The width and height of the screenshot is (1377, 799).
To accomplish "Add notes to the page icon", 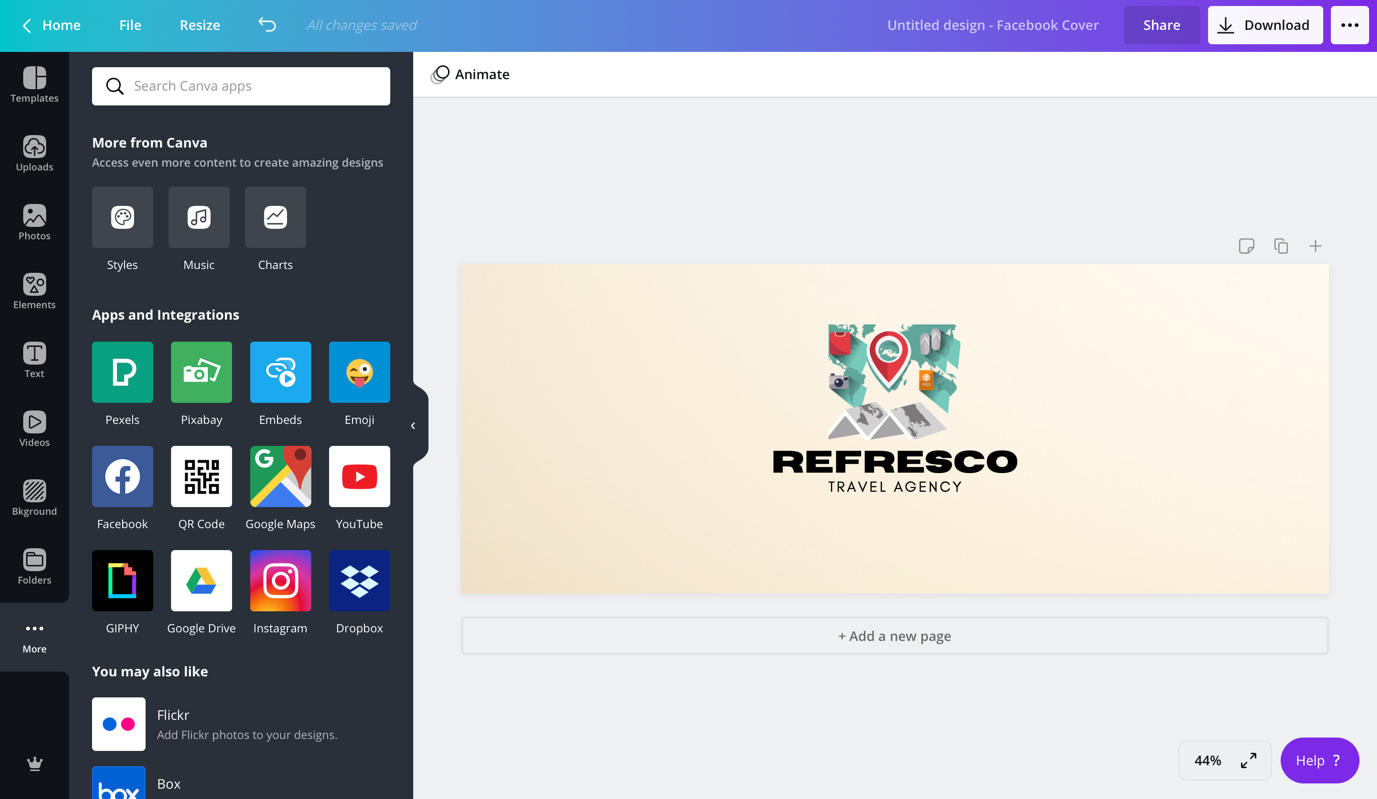I will pyautogui.click(x=1246, y=246).
